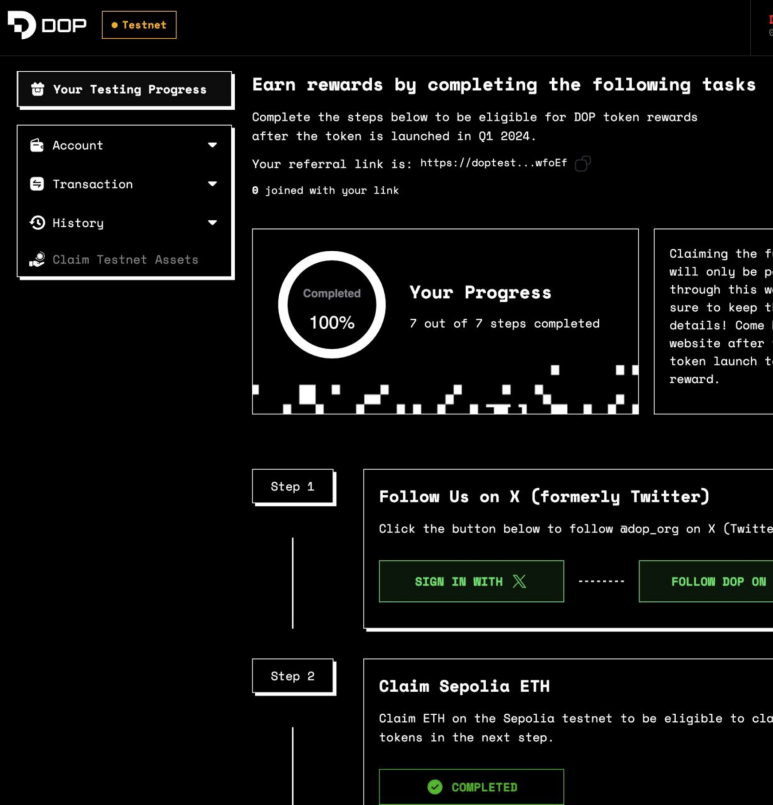773x805 pixels.
Task: Copy the referral link using the copy icon
Action: [x=583, y=164]
